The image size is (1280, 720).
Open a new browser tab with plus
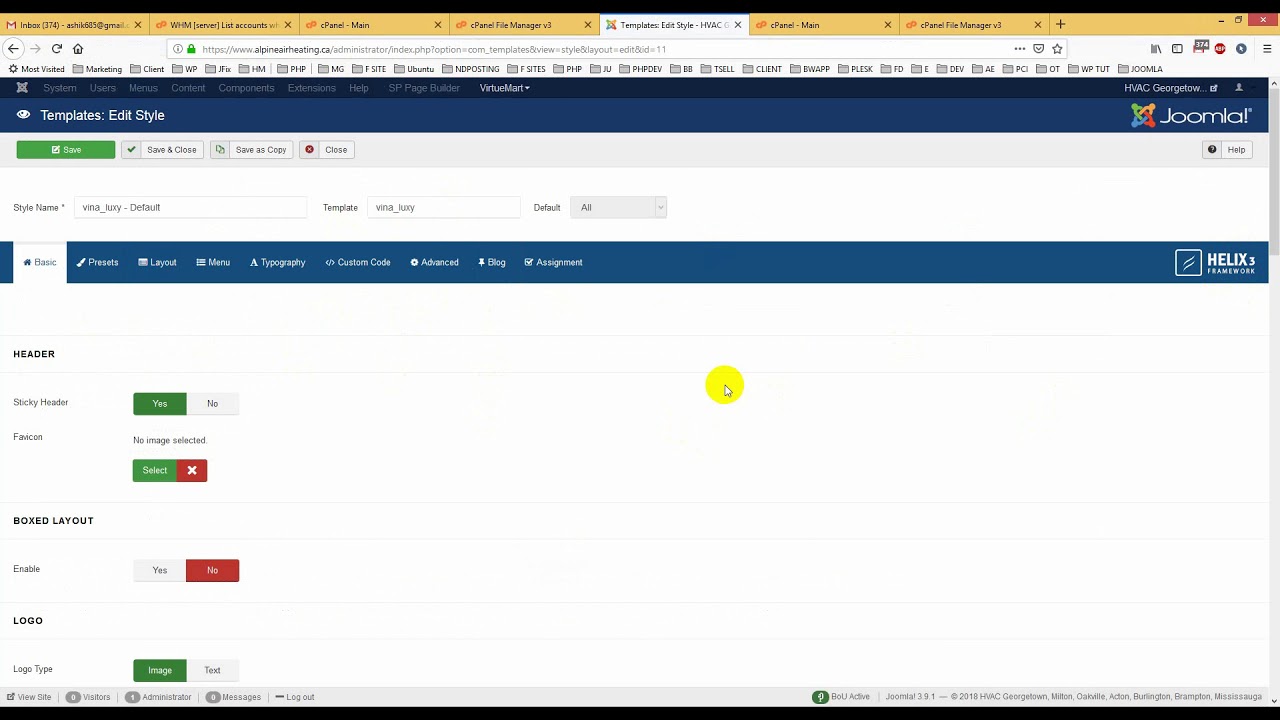pos(1060,24)
